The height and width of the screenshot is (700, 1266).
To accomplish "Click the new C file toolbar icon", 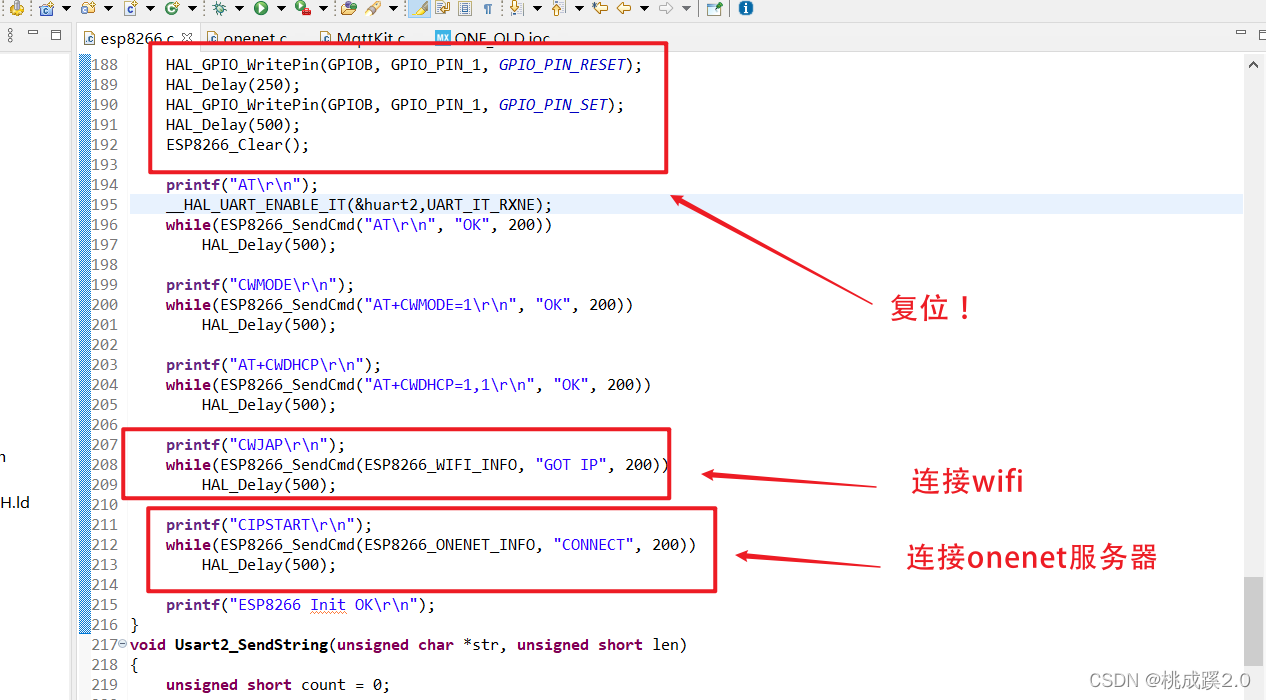I will [x=130, y=8].
